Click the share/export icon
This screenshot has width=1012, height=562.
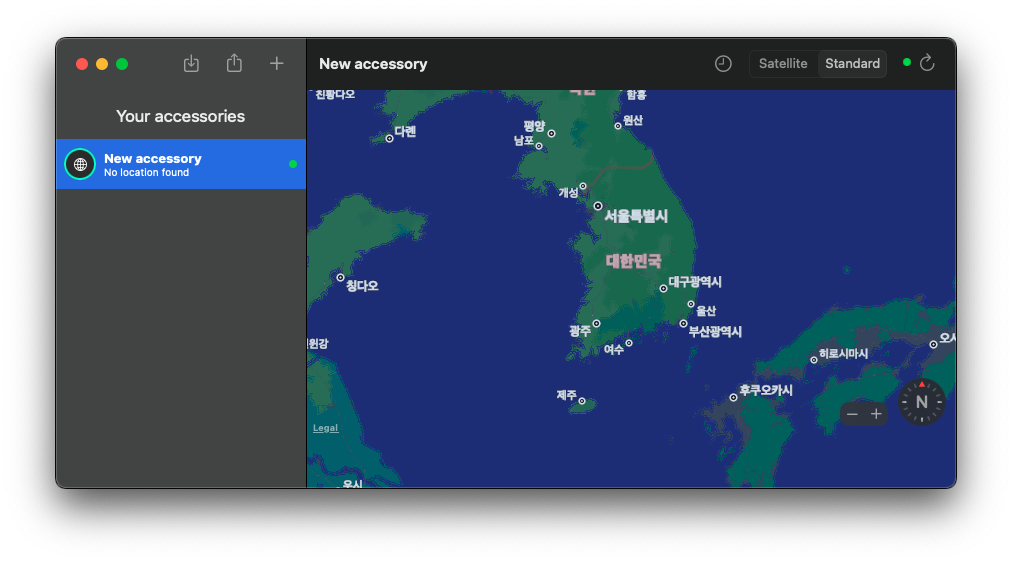click(x=234, y=63)
